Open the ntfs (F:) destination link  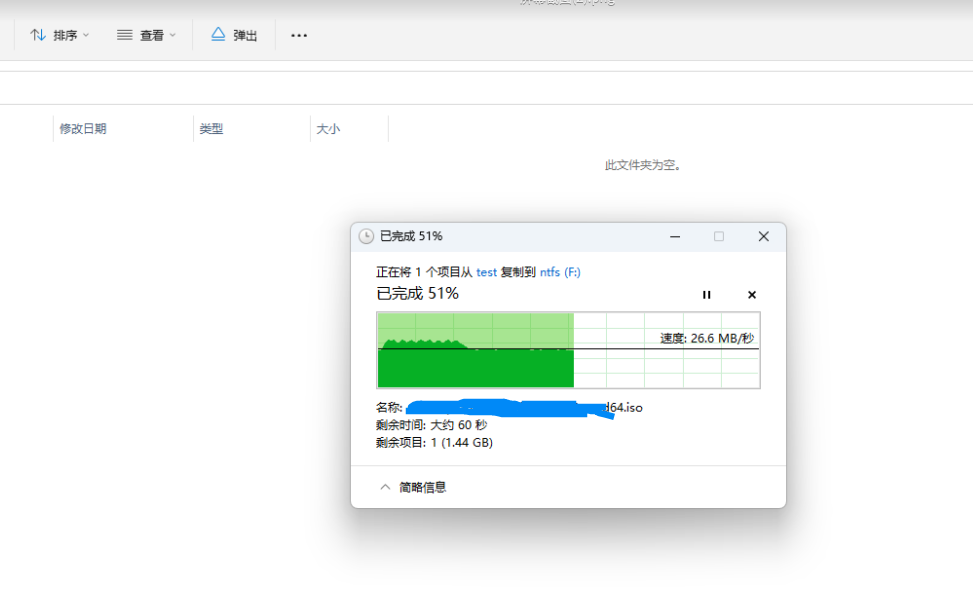[x=560, y=272]
